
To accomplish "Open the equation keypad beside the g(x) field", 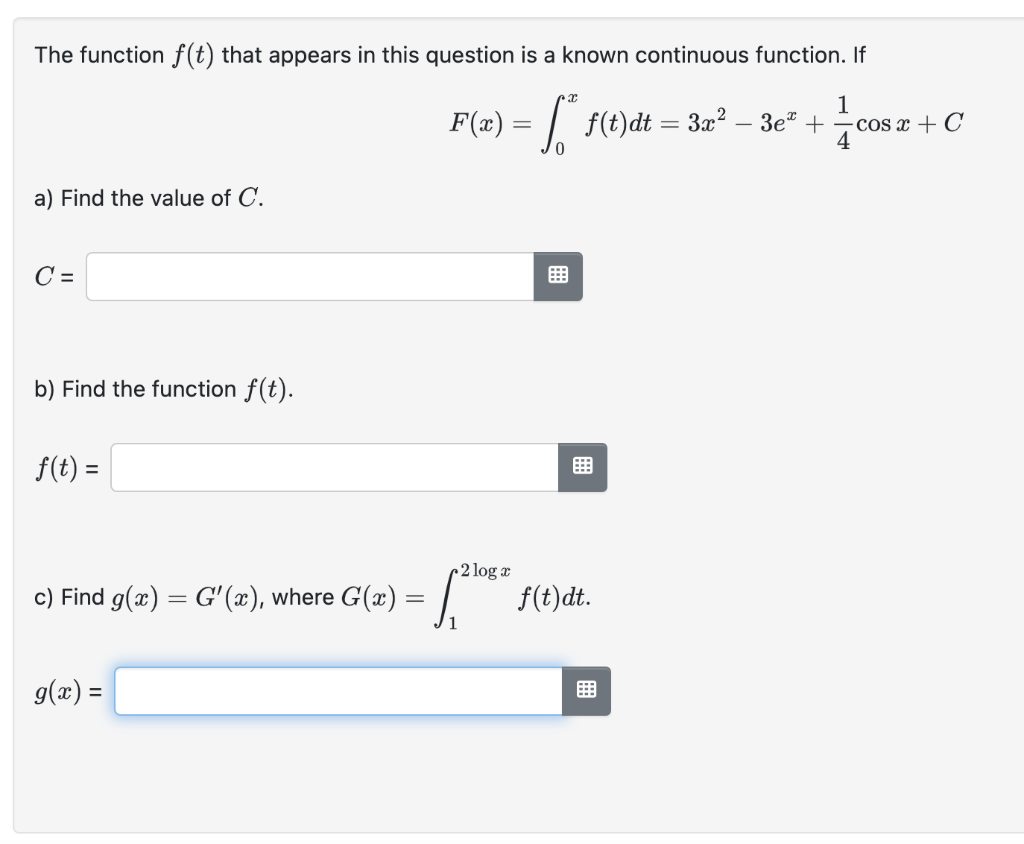I will [586, 690].
